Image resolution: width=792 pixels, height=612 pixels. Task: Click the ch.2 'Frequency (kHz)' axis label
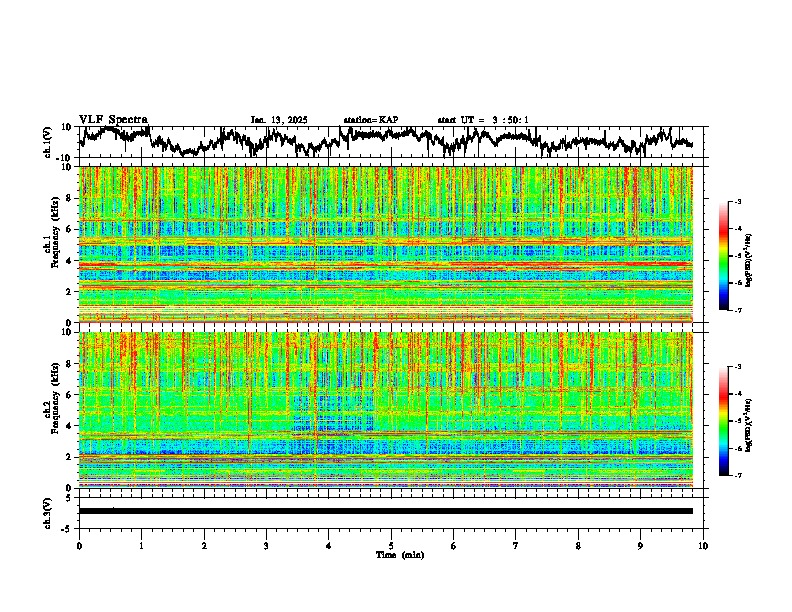(55, 398)
